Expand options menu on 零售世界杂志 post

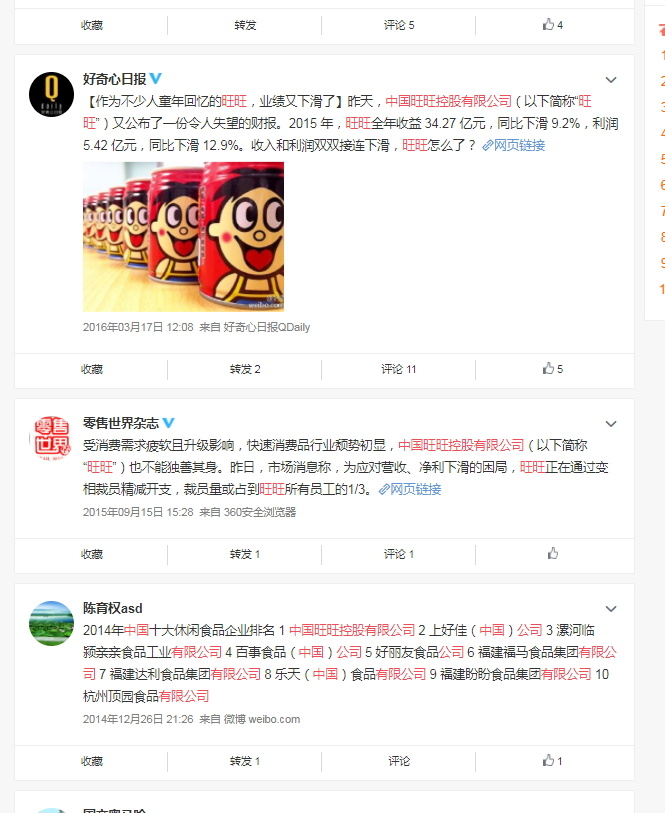pos(611,424)
